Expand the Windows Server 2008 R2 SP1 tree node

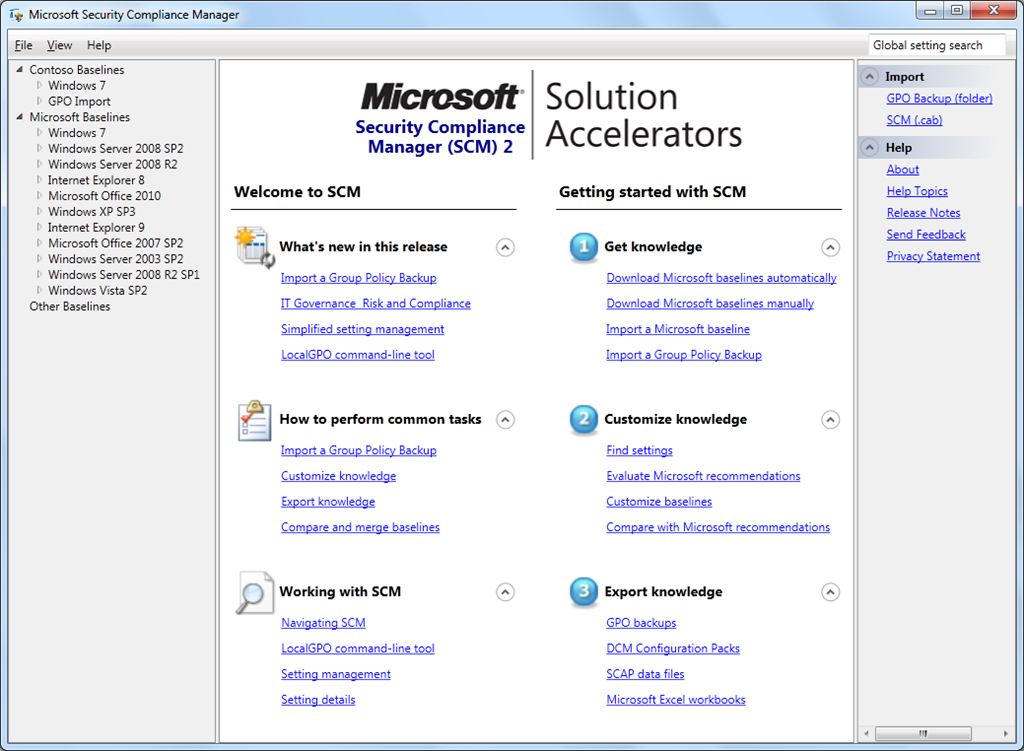coord(40,275)
